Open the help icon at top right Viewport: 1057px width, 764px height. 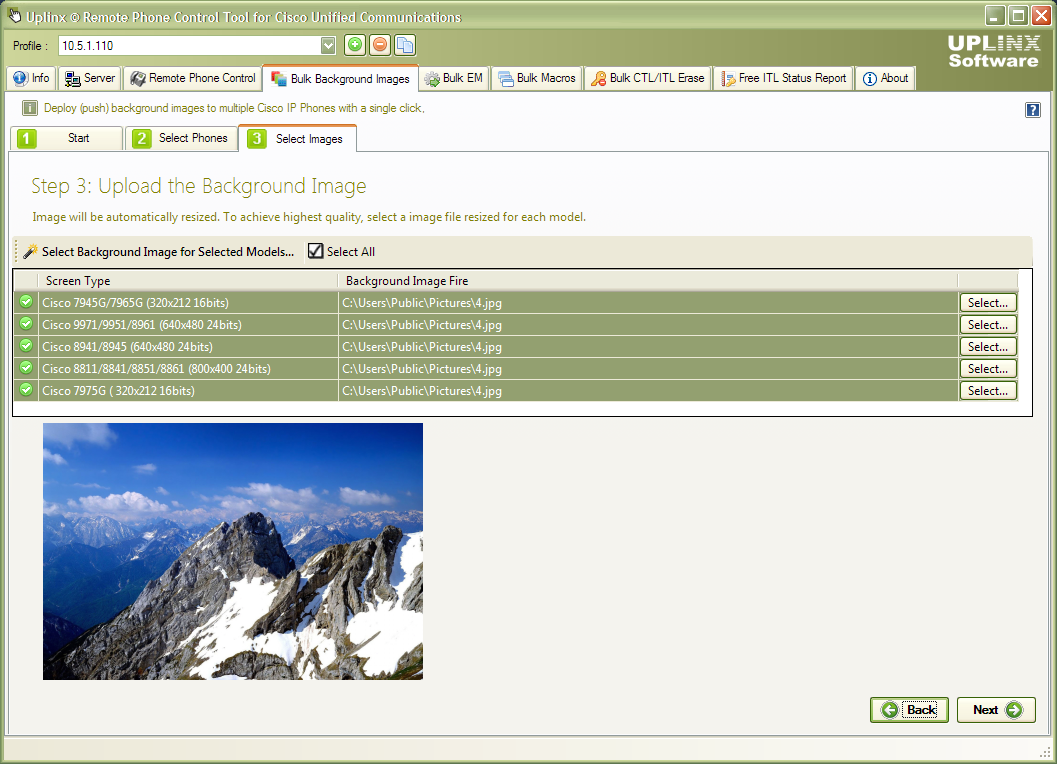pyautogui.click(x=1032, y=109)
